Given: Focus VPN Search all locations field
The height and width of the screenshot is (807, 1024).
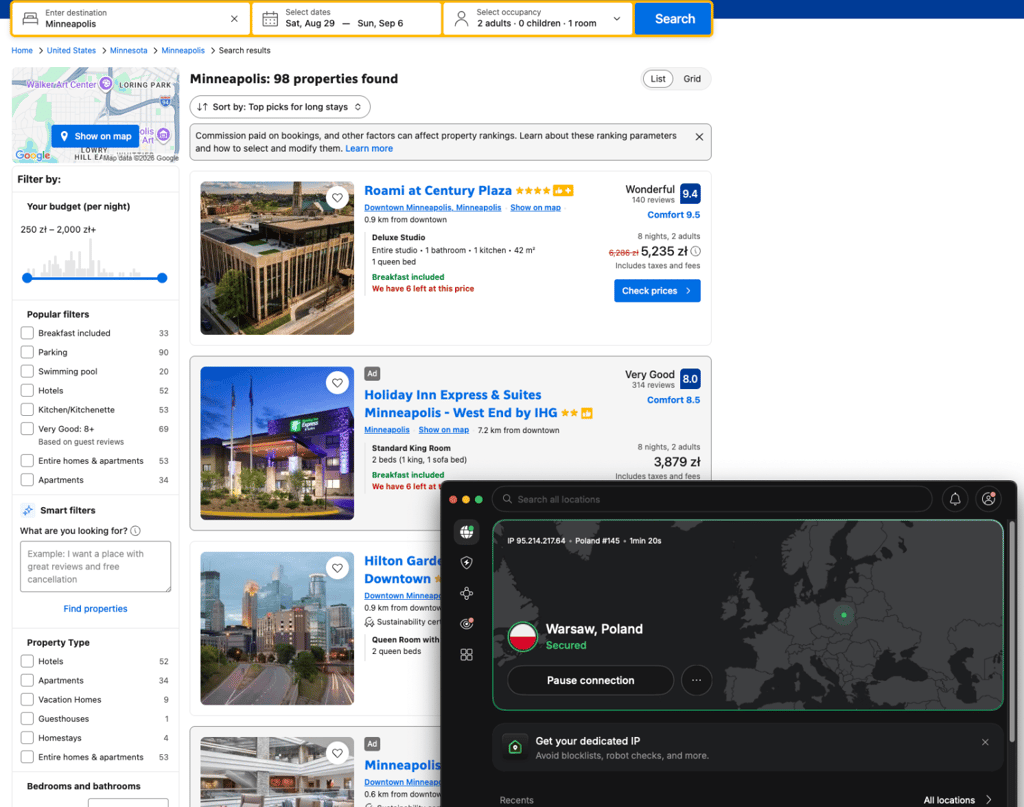Looking at the screenshot, I should (x=712, y=499).
